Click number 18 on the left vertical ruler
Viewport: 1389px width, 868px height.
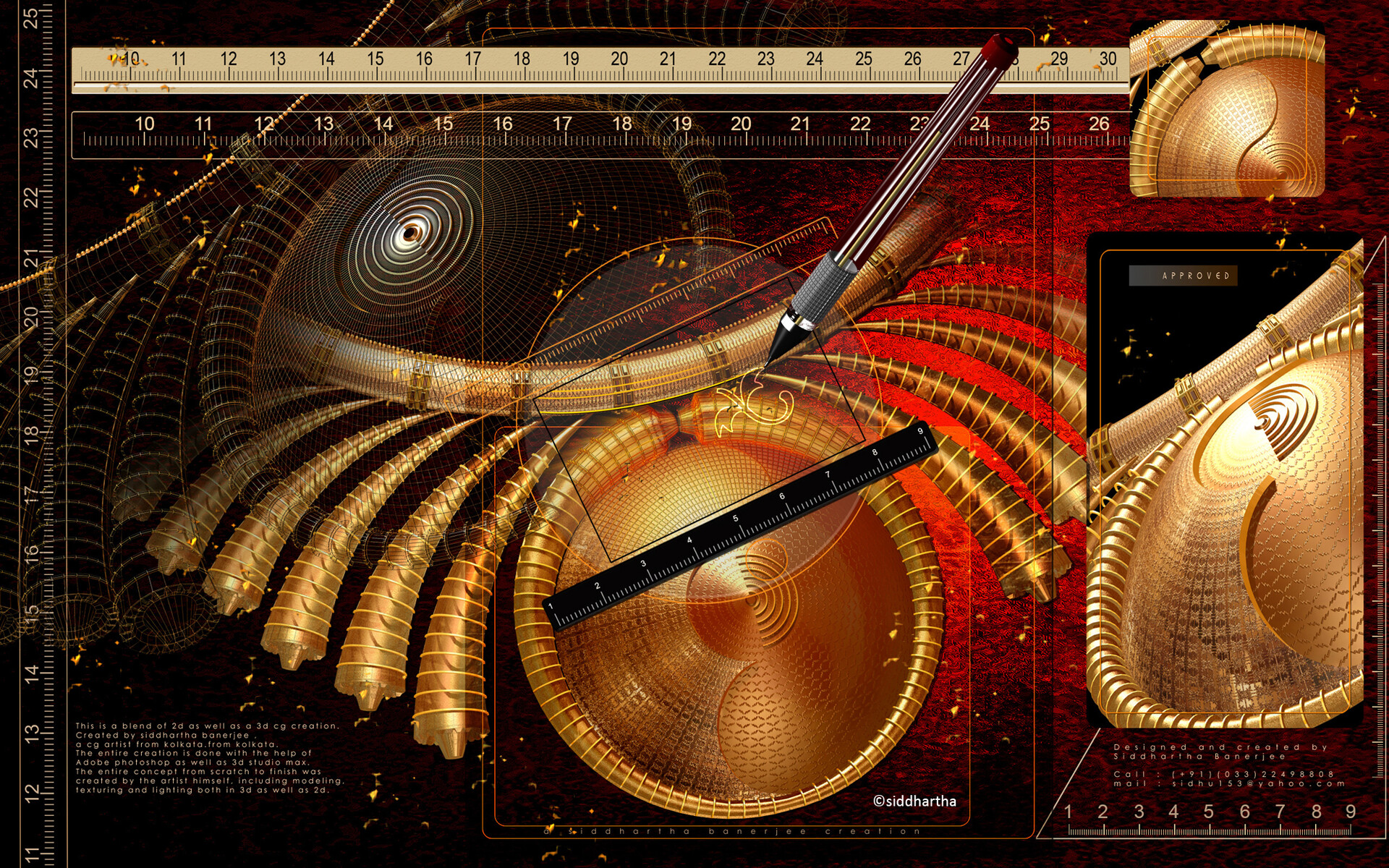32,434
